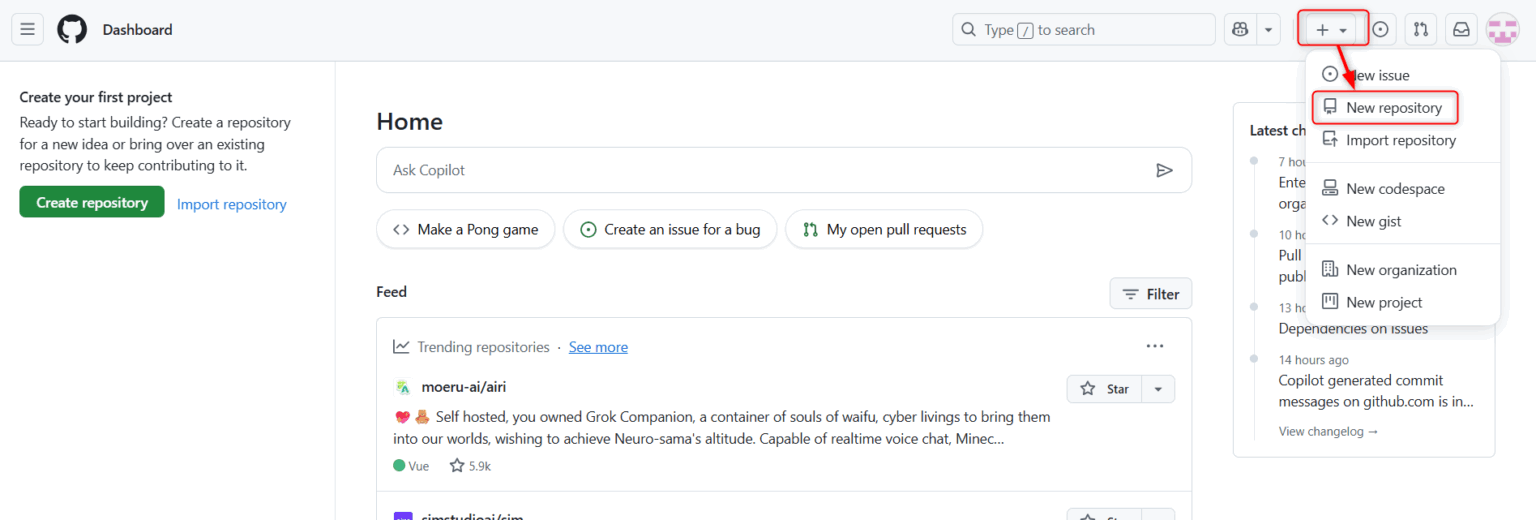1536x520 pixels.
Task: Open the notifications inbox icon
Action: [1461, 30]
